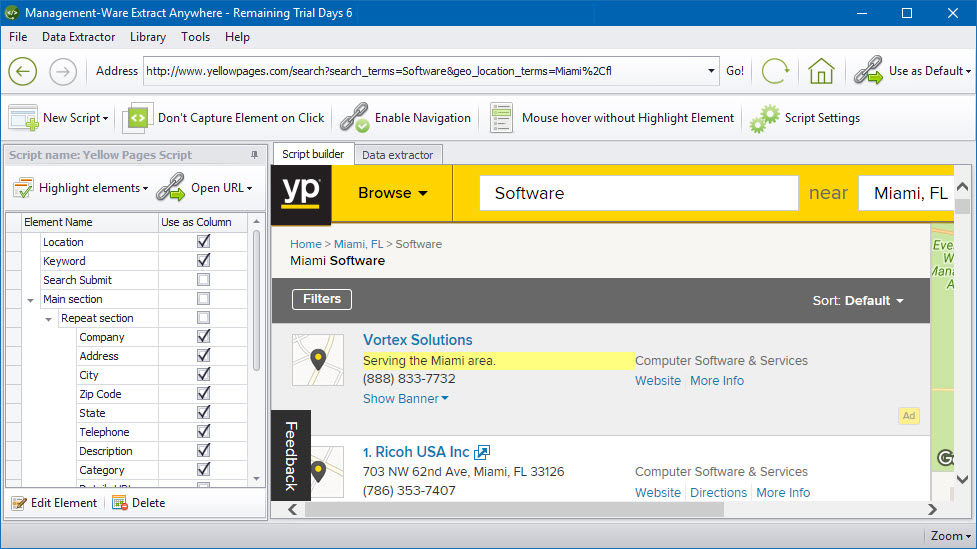Click the Highlight elements icon
This screenshot has width=977, height=549.
(x=23, y=188)
